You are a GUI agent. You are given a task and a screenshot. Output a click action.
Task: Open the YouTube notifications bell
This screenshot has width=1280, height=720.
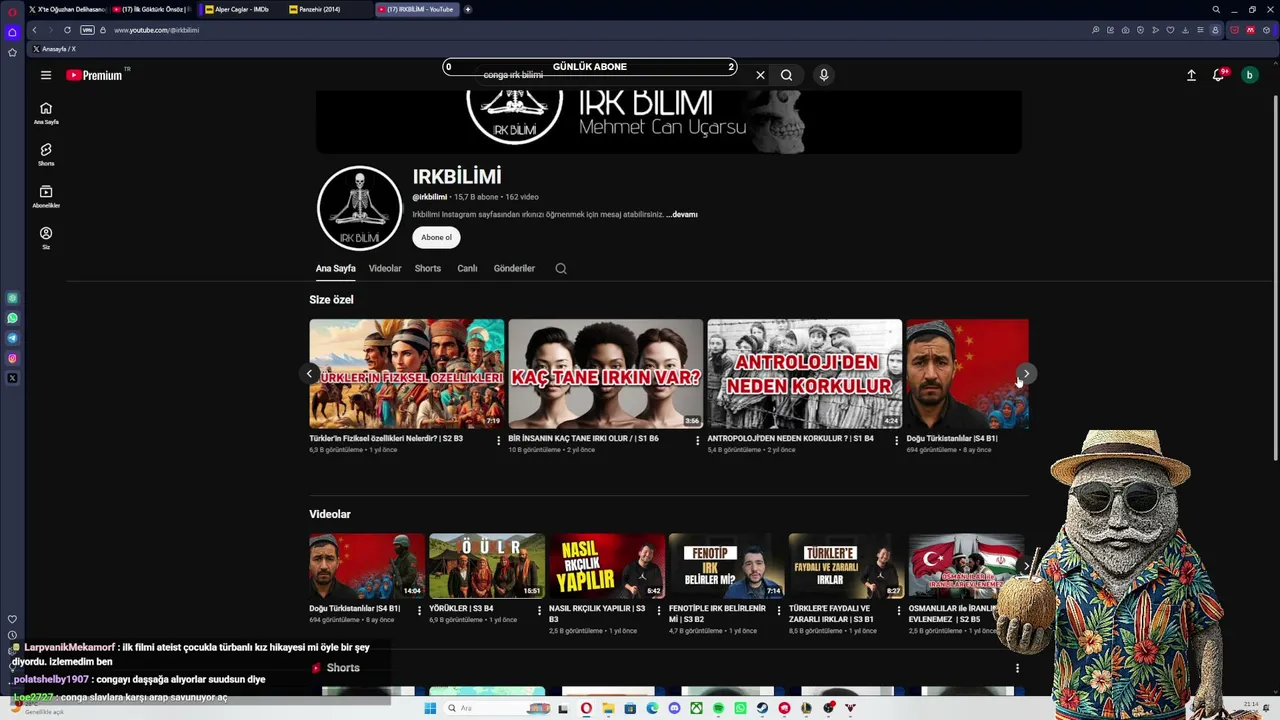(x=1219, y=75)
